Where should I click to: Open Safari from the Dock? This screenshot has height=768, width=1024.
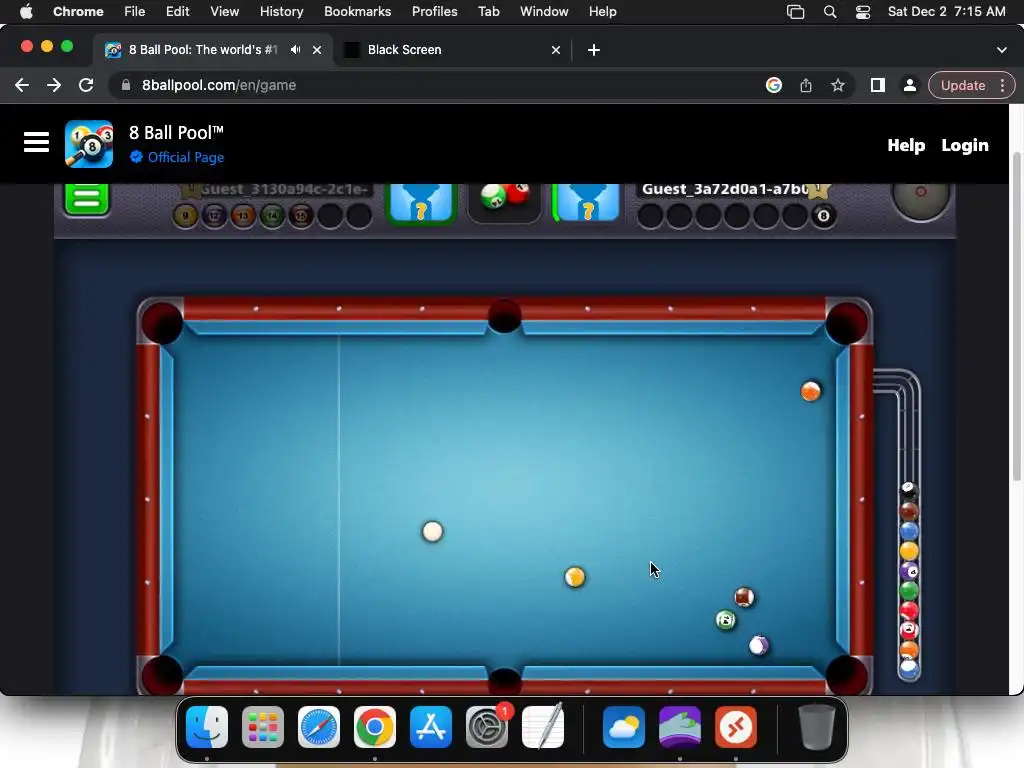[319, 727]
